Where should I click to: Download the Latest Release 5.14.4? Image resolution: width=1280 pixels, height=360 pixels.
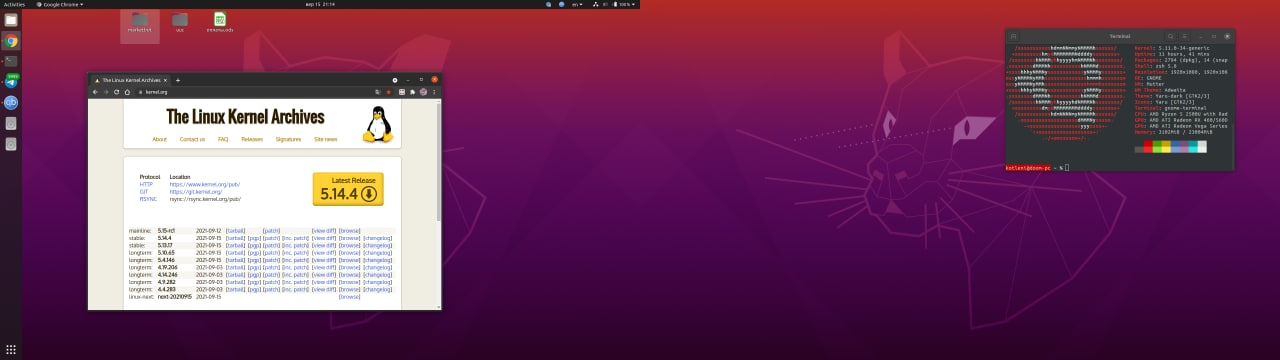[348, 188]
